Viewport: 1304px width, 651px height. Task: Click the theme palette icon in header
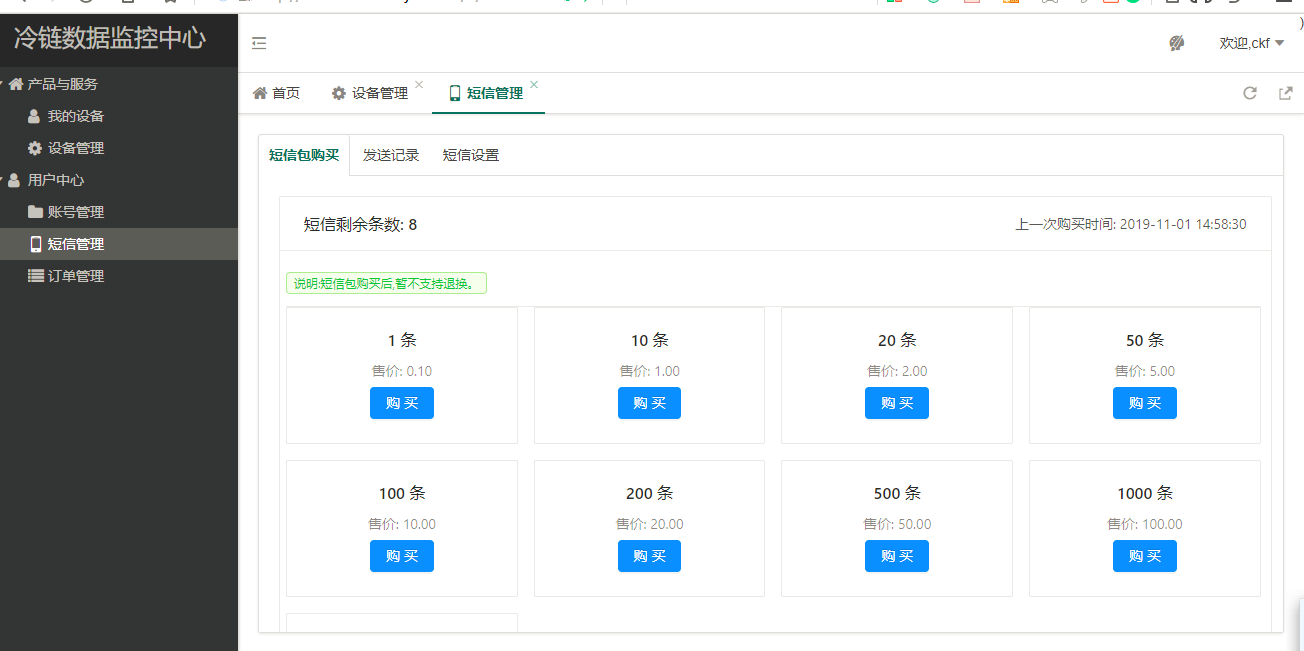click(1177, 43)
